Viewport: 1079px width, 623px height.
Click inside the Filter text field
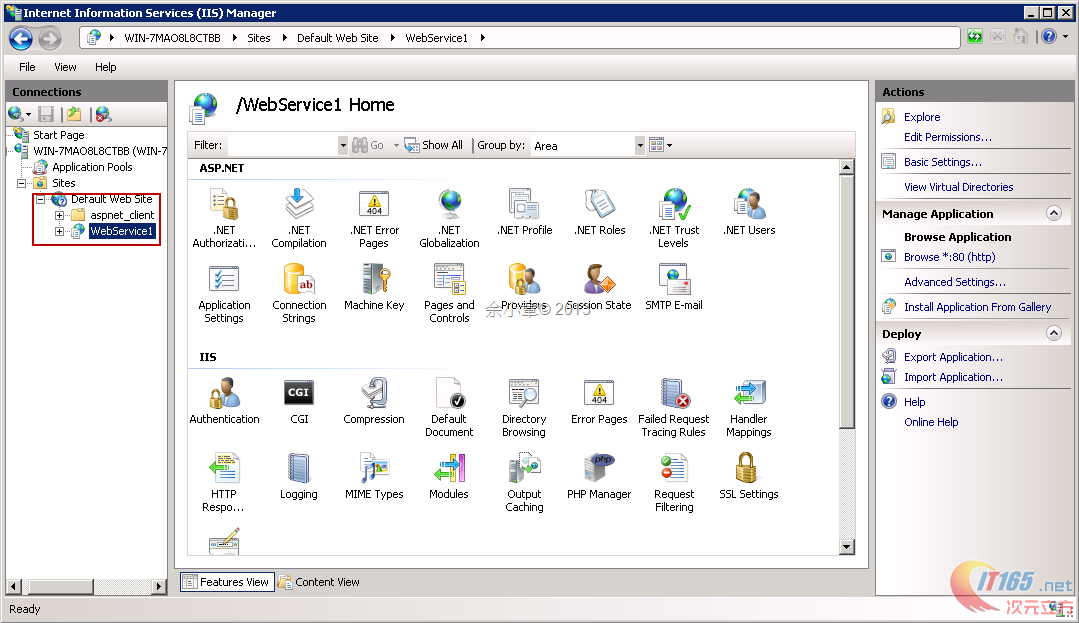click(x=282, y=145)
